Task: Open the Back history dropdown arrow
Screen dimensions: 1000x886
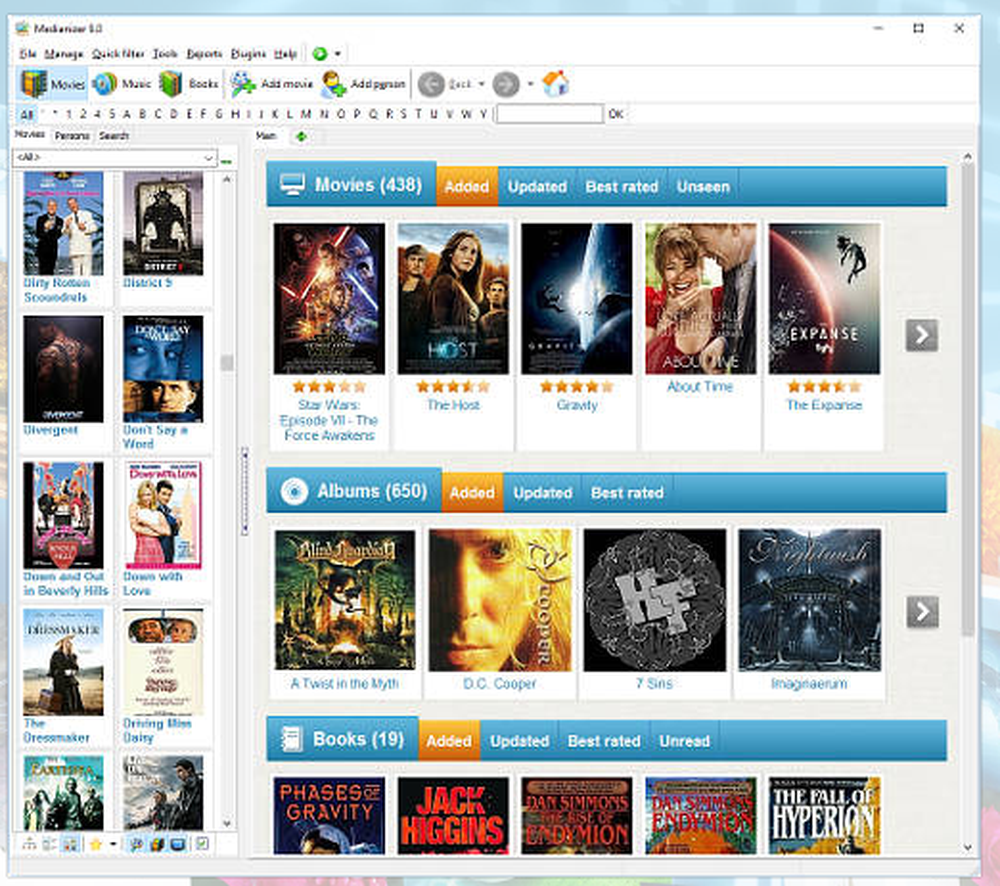Action: tap(481, 84)
